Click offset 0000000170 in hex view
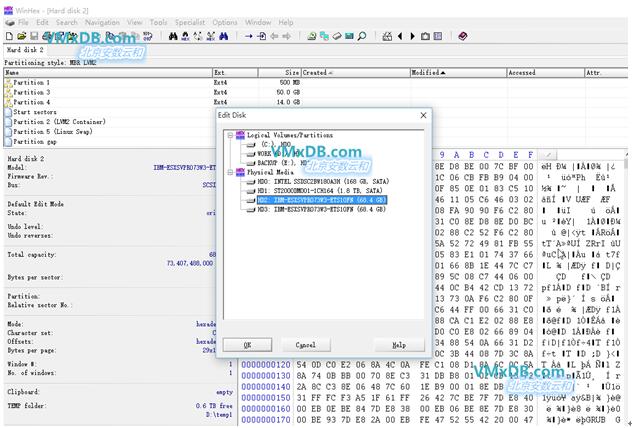 [266, 420]
